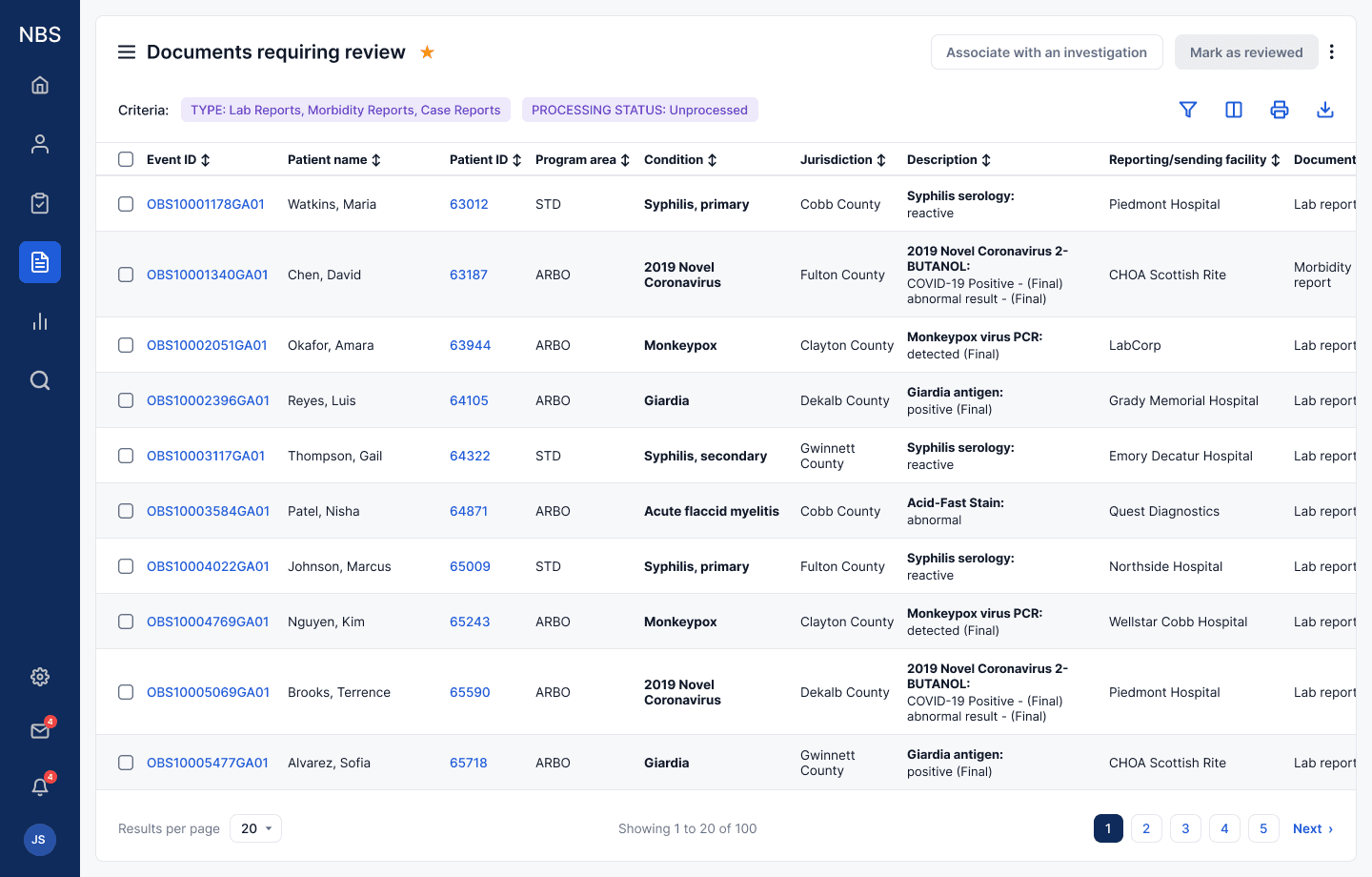The image size is (1372, 877).
Task: Open the three-dot more options menu
Action: 1332,52
